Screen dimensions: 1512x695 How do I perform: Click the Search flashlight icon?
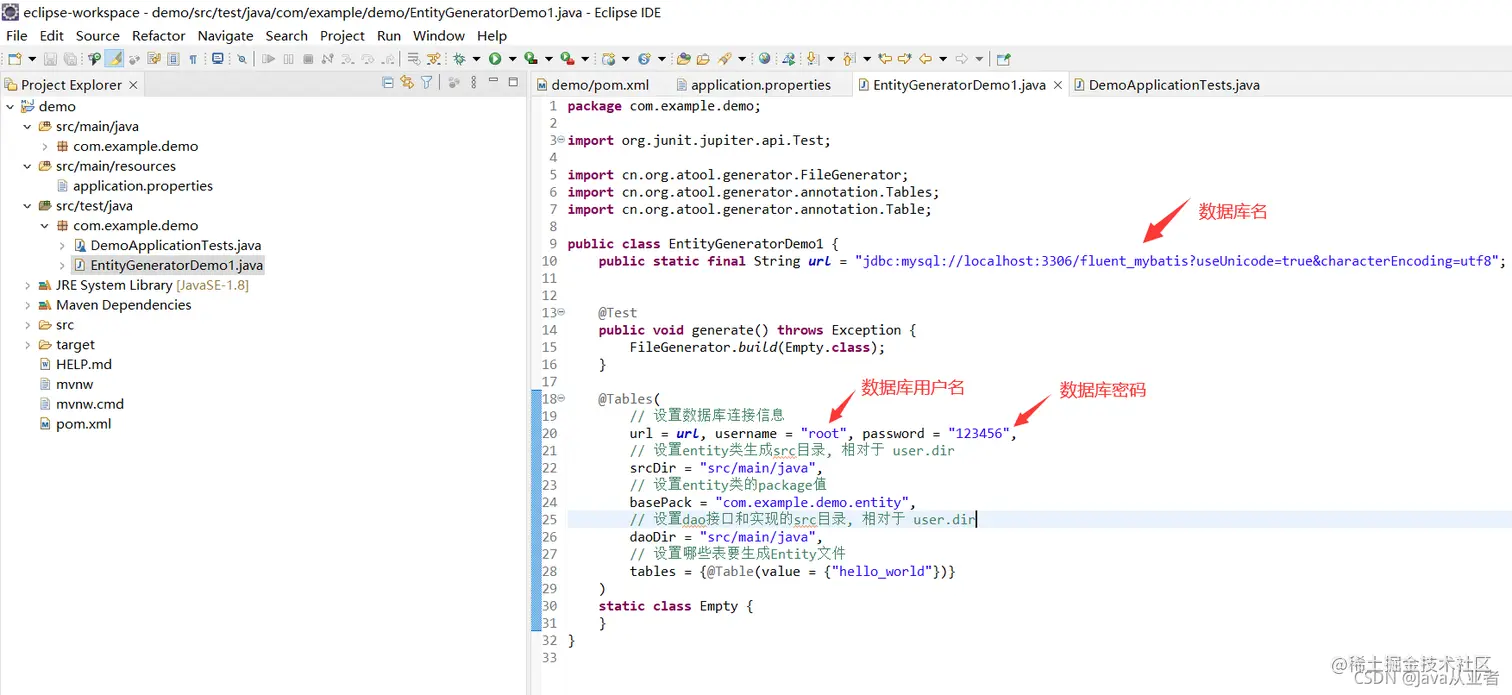[x=724, y=59]
